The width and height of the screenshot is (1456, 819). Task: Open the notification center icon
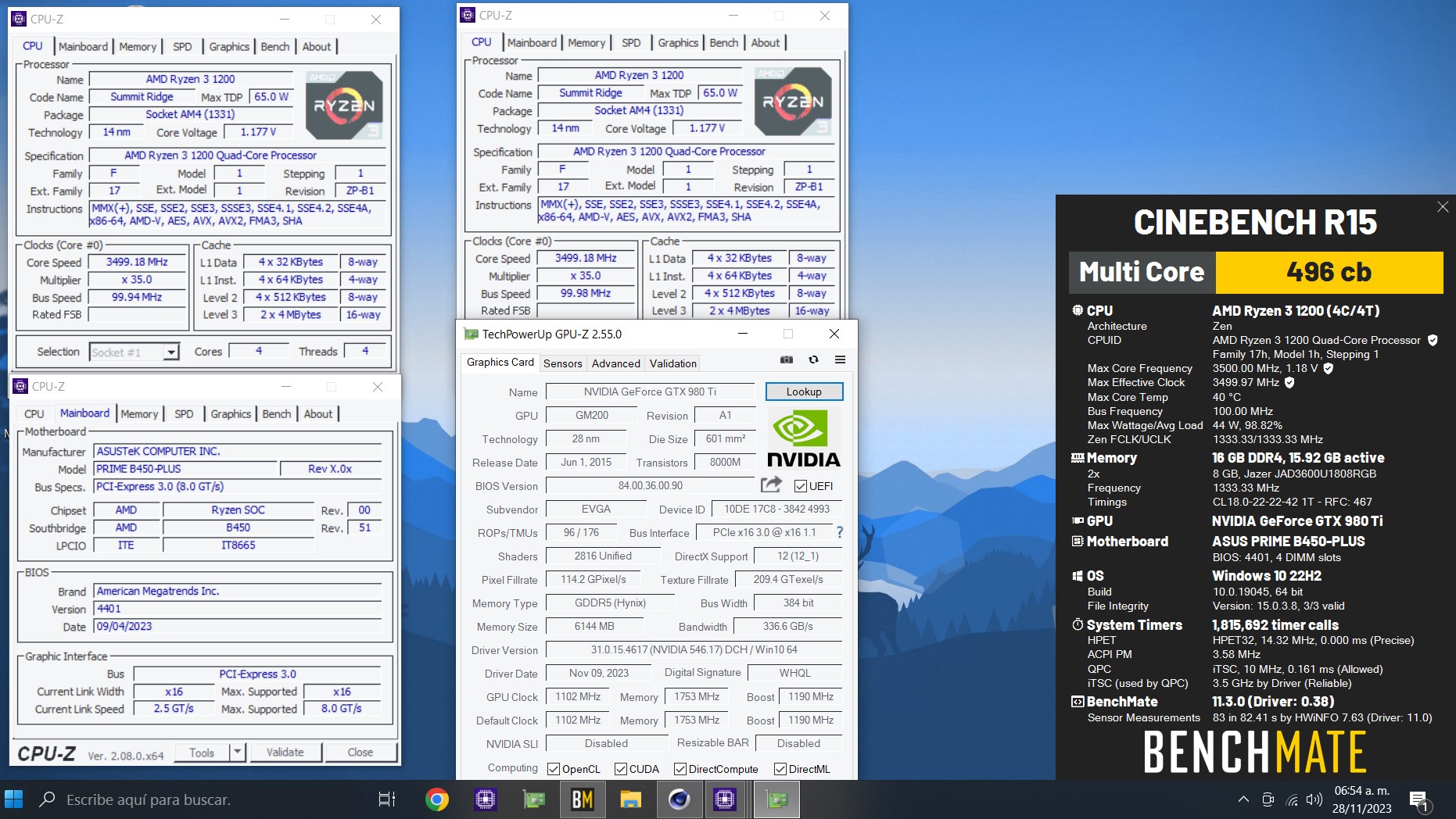coord(1419,799)
